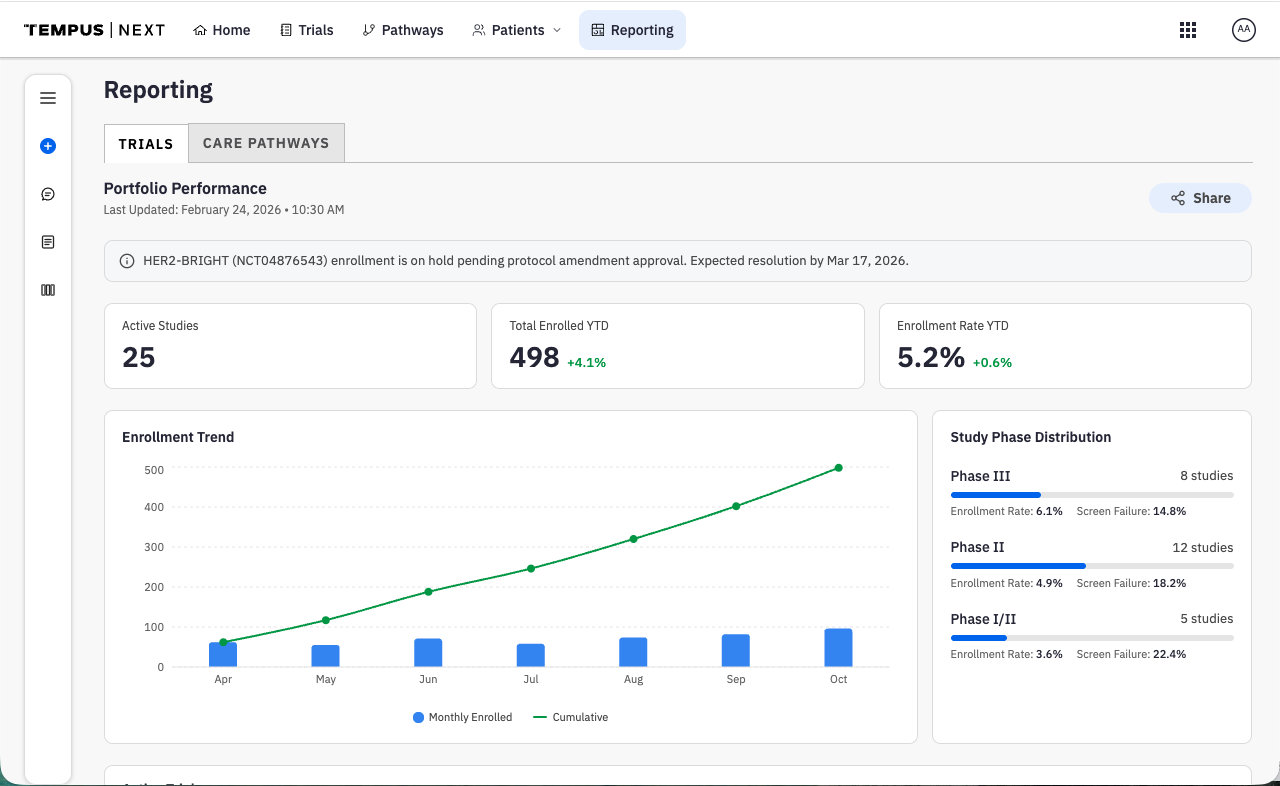Screen dimensions: 1280x786
Task: Navigate to Pathways in the top bar
Action: 403,30
